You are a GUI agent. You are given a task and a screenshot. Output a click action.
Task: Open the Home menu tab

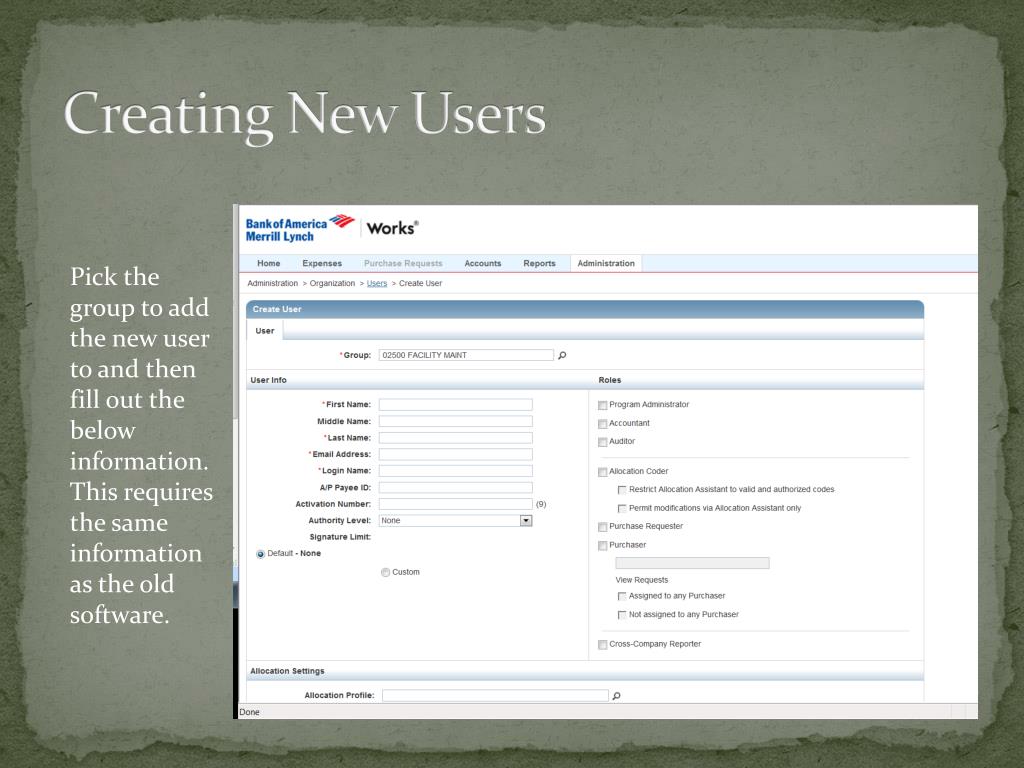[x=268, y=263]
